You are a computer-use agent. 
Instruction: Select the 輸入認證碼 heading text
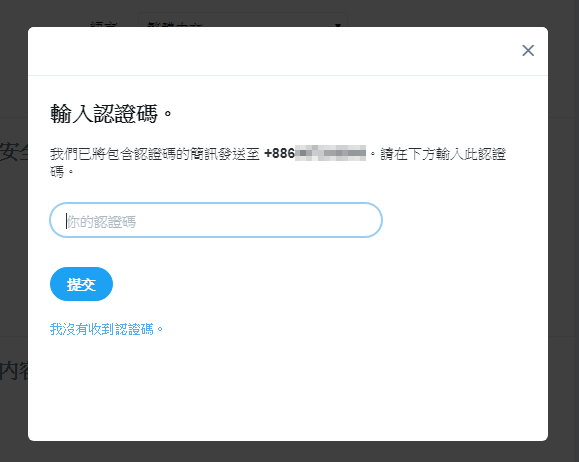tap(111, 113)
